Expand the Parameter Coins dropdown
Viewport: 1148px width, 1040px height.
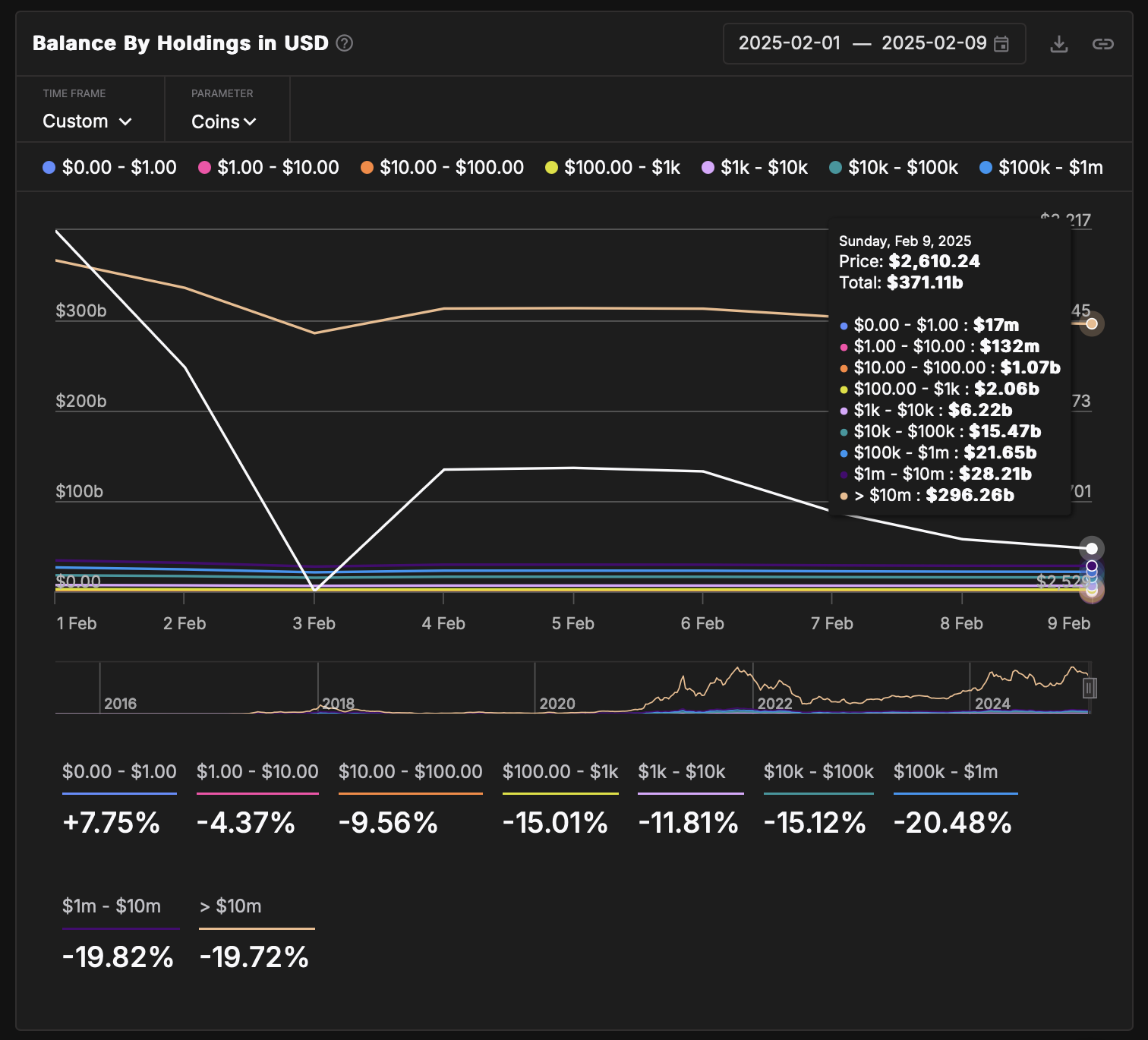(x=223, y=121)
